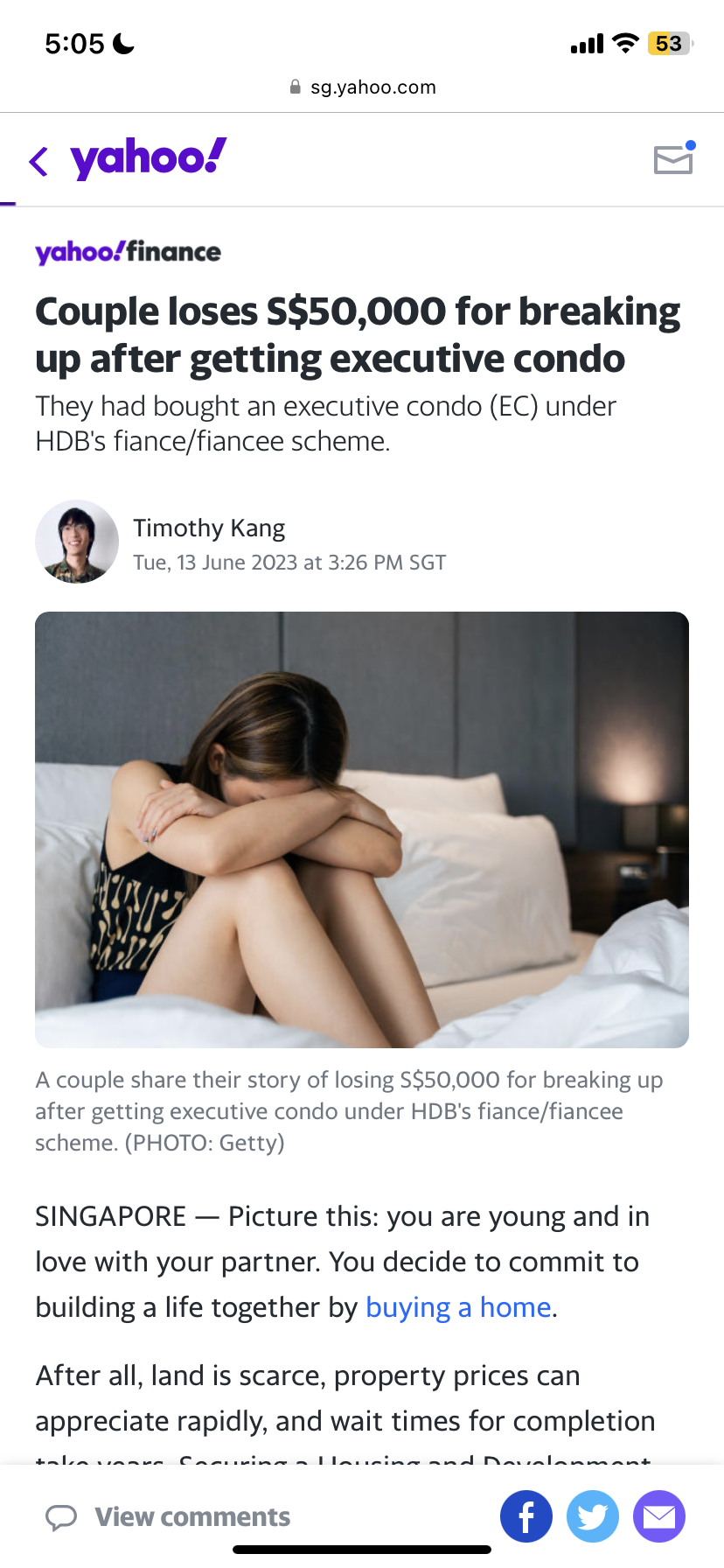The height and width of the screenshot is (1568, 724).
Task: Tap the lock icon in address bar
Action: pos(296,87)
